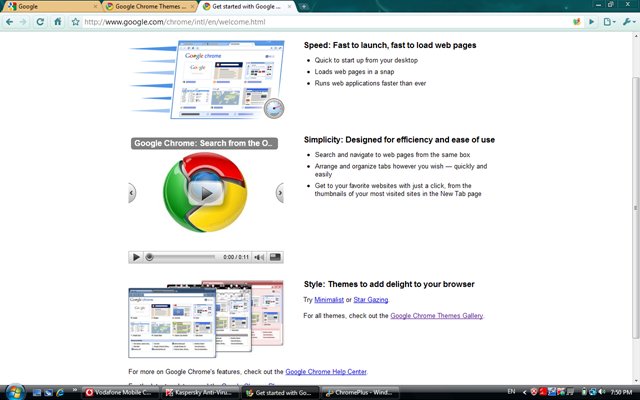Open the wrench tools menu
The image size is (640, 400).
coord(629,22)
